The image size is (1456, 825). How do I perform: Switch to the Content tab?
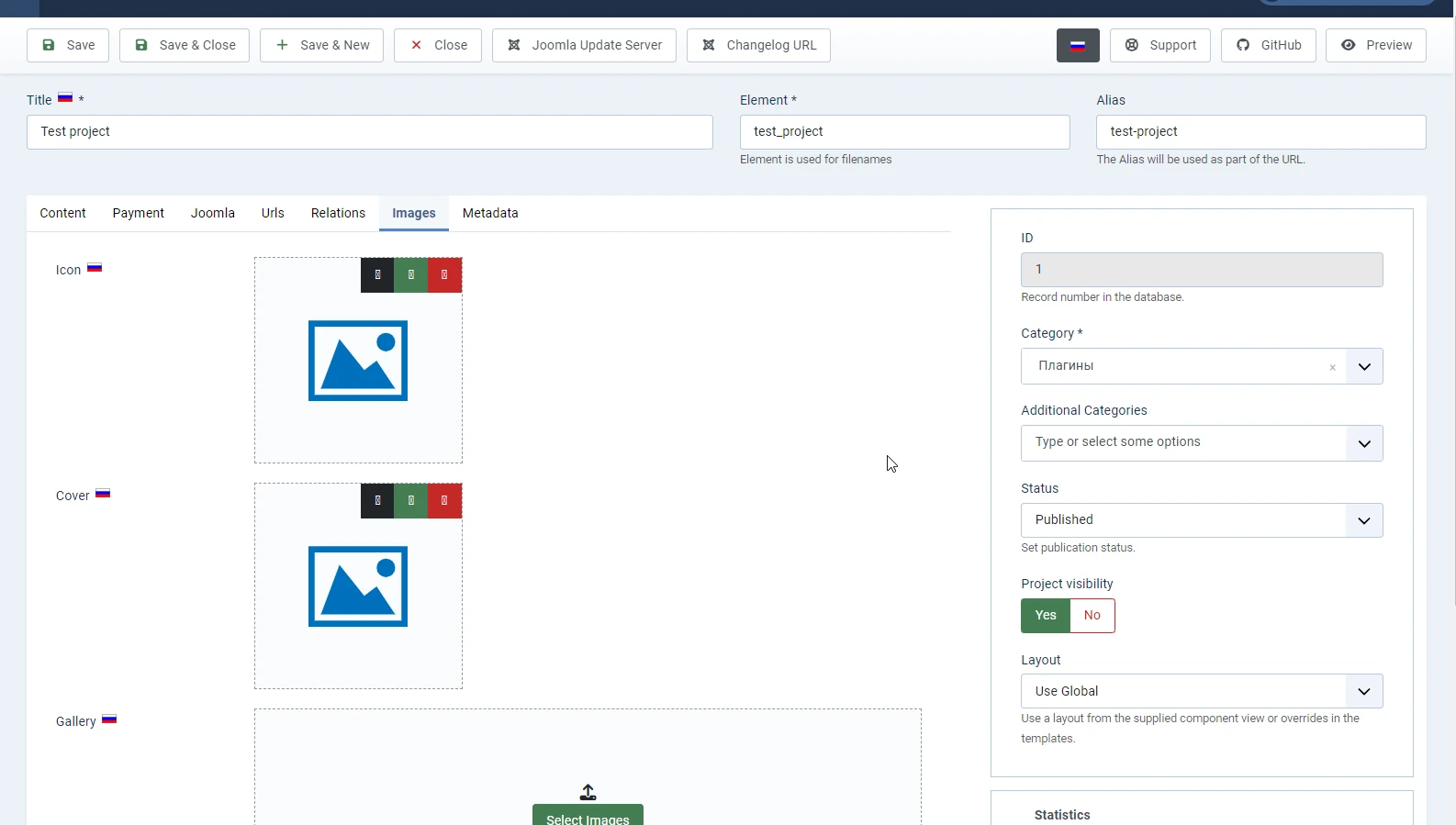62,213
